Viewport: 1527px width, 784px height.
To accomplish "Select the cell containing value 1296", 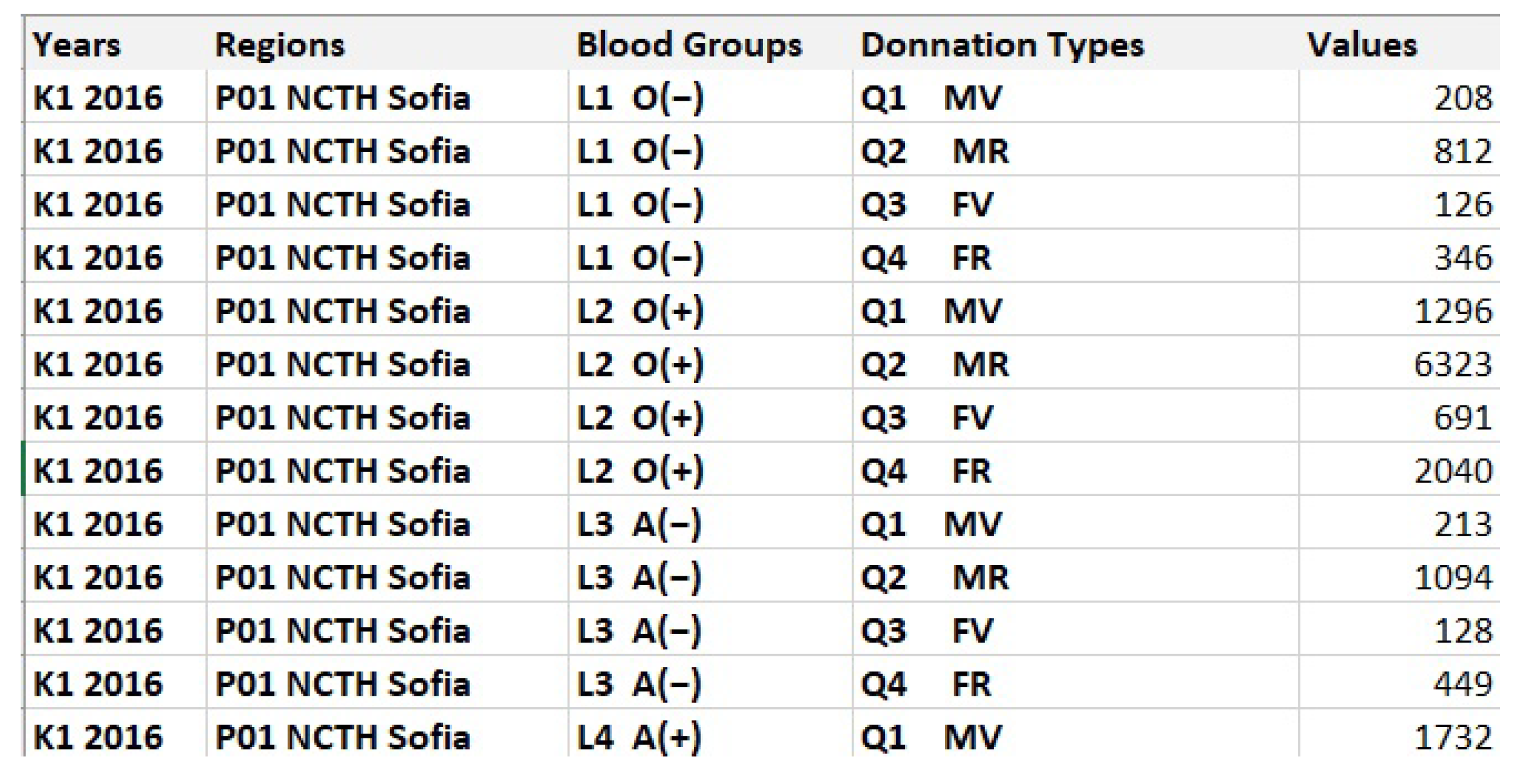I will click(x=1453, y=311).
